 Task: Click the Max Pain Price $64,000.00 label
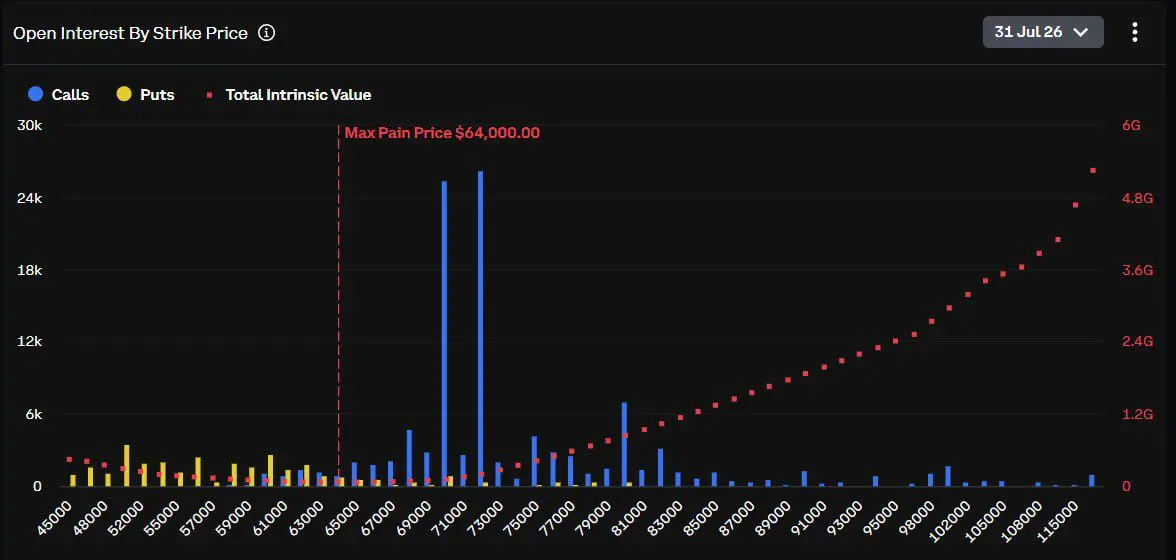click(442, 133)
